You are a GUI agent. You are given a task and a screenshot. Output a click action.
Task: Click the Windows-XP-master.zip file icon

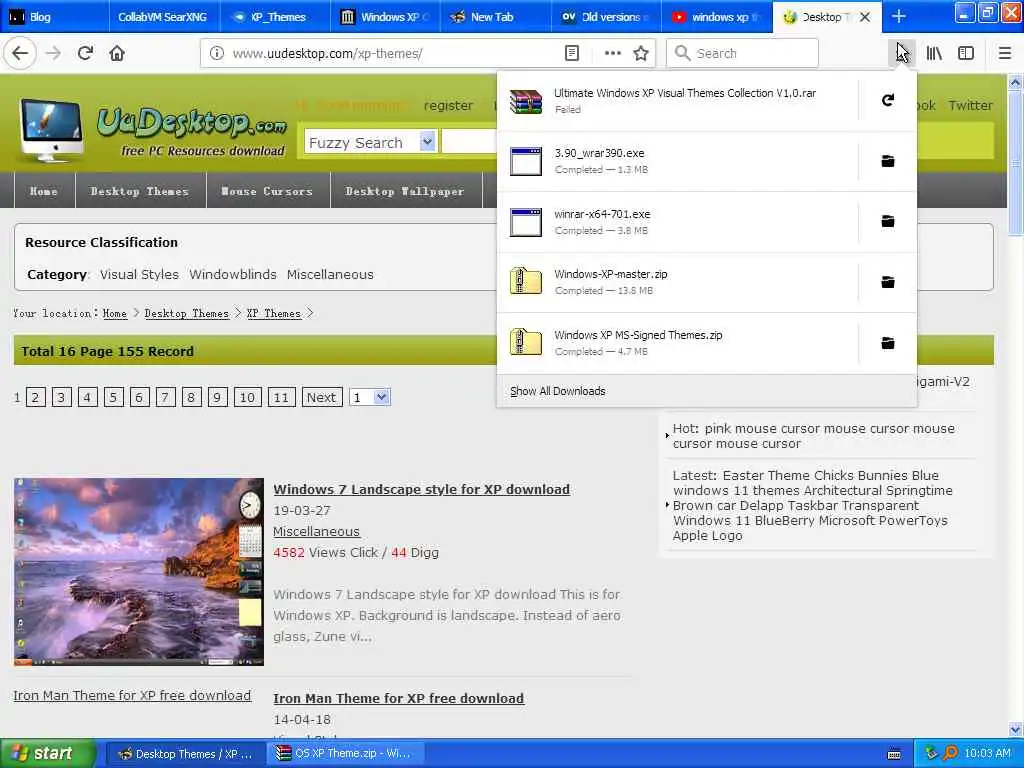526,282
